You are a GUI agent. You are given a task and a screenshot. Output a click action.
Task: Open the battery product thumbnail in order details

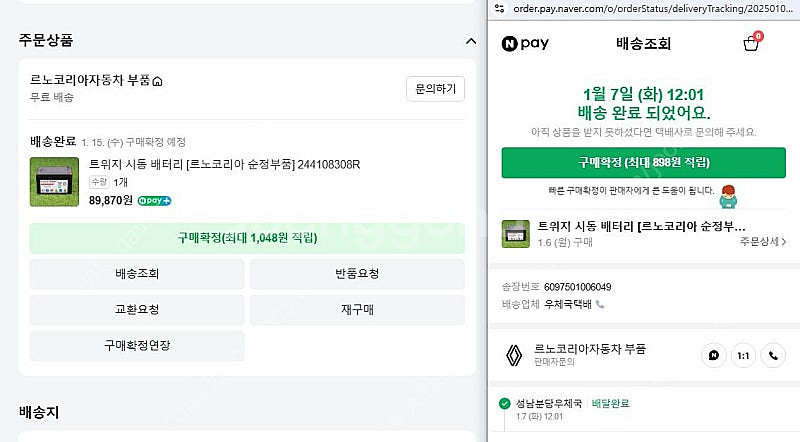pyautogui.click(x=54, y=182)
